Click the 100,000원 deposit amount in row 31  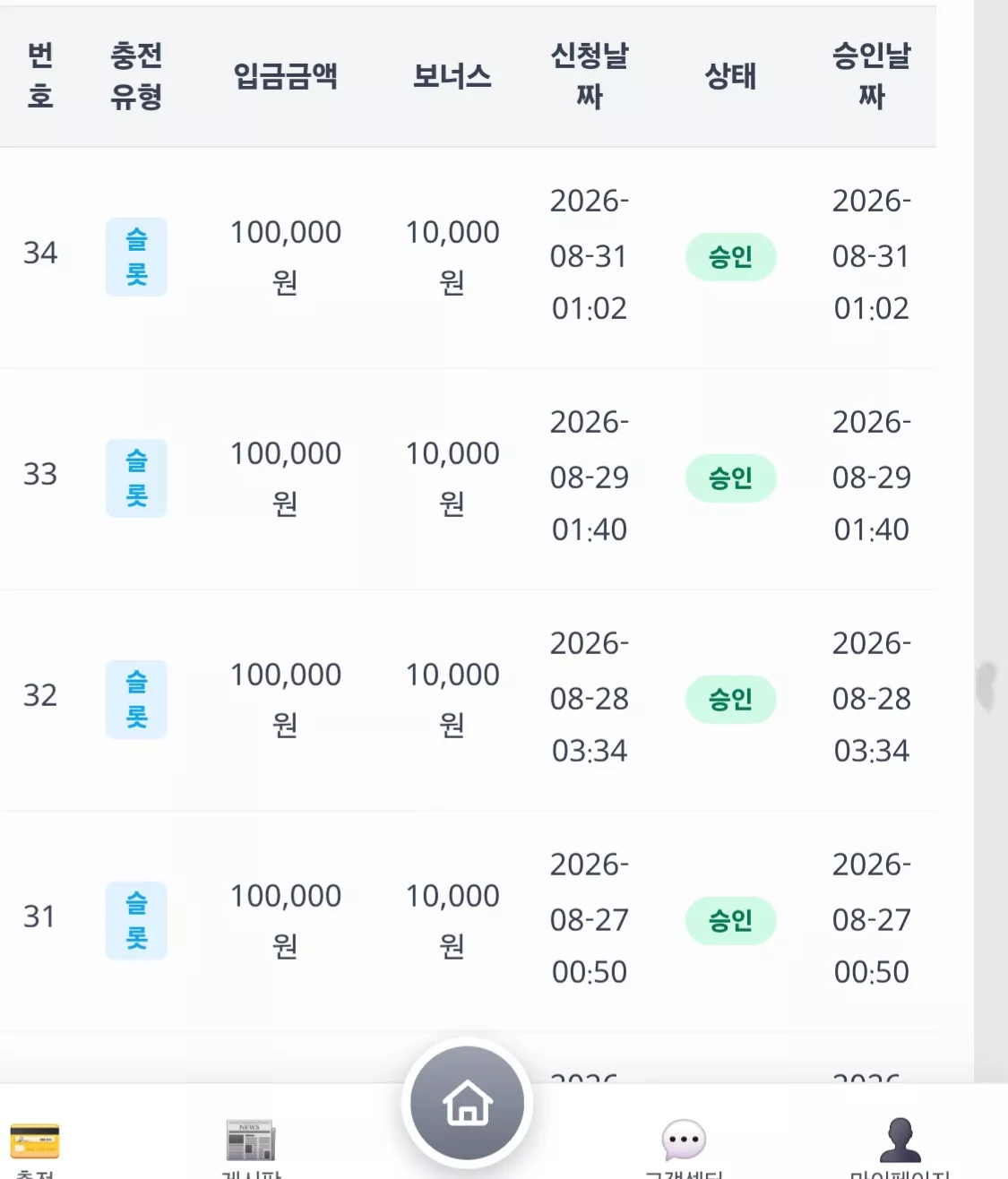tap(285, 920)
